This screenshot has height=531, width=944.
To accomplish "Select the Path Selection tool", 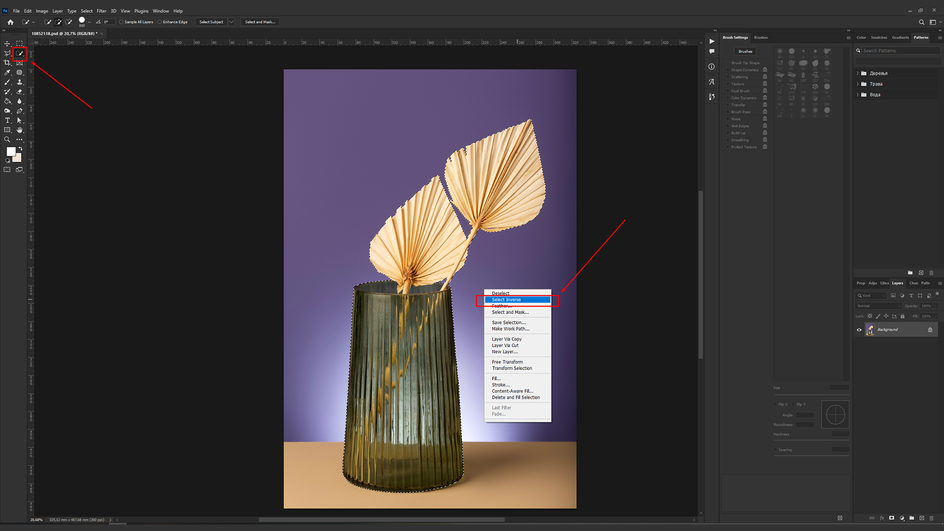I will click(x=19, y=120).
